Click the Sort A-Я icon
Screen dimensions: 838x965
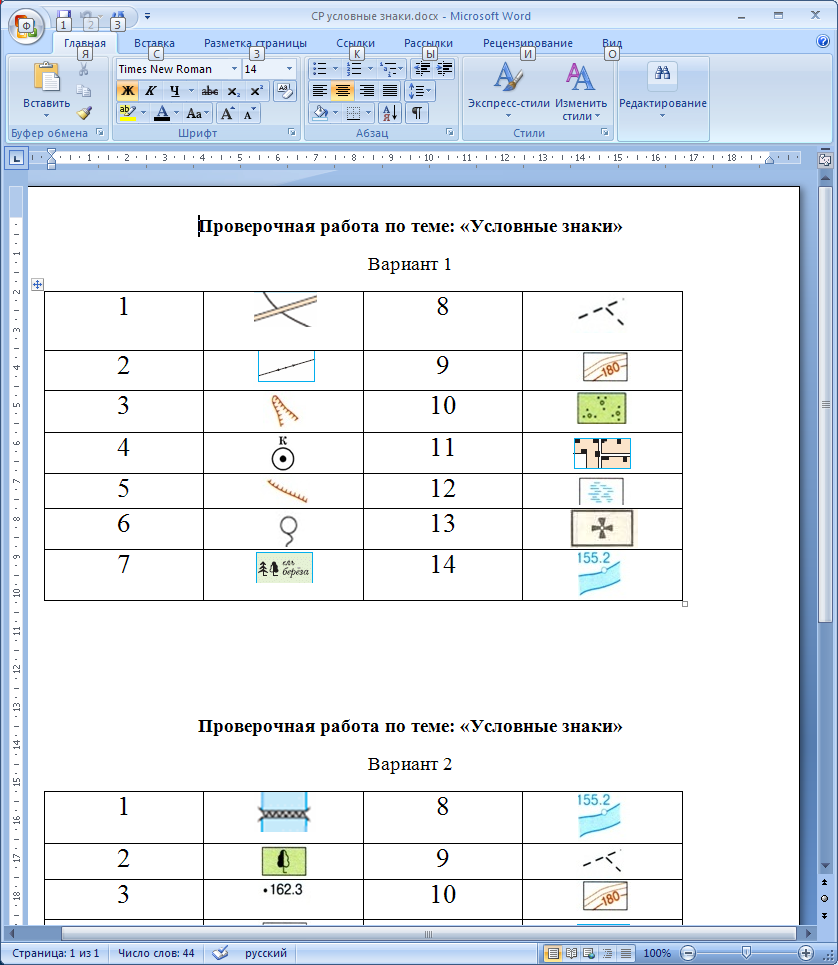pyautogui.click(x=390, y=113)
